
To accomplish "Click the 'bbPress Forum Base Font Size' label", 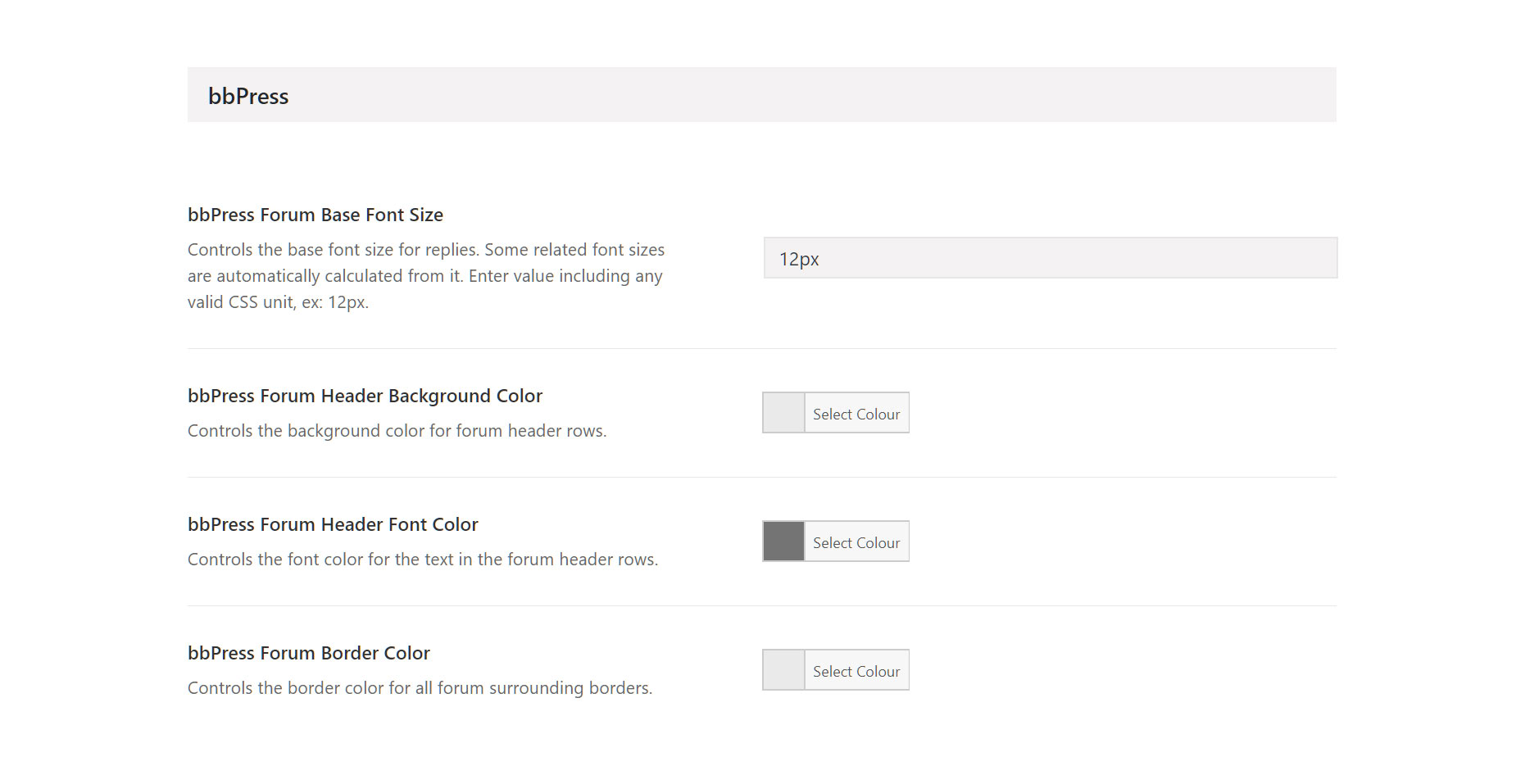I will 315,215.
